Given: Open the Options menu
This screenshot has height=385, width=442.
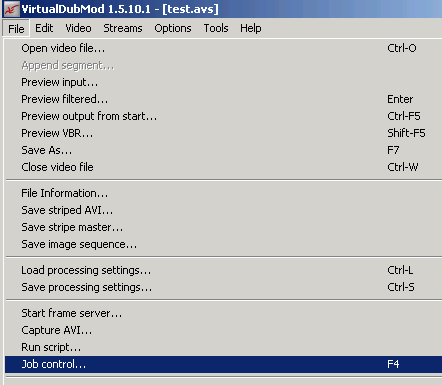Looking at the screenshot, I should point(173,28).
